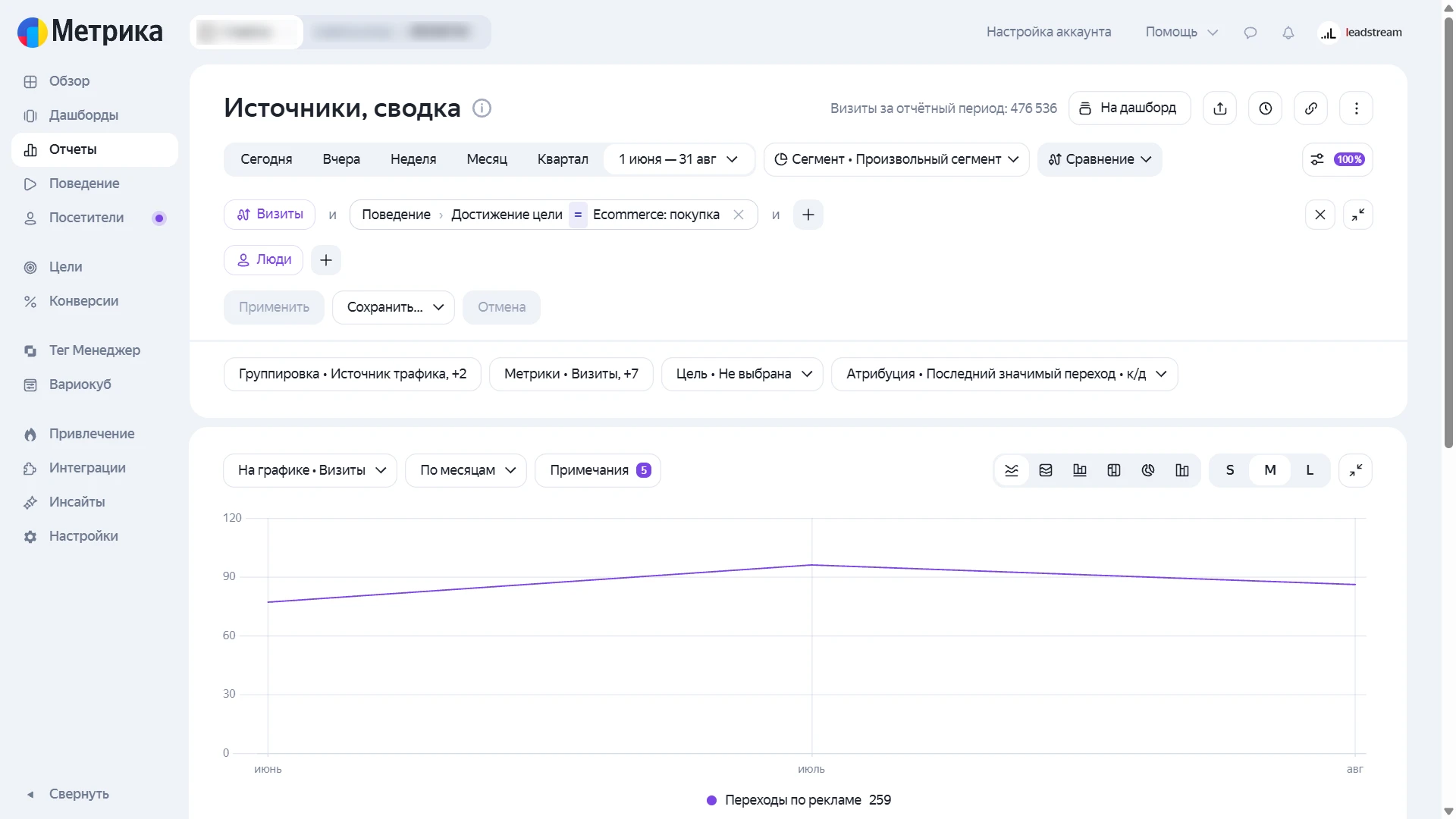The image size is (1456, 819).
Task: Add a visits condition with the plus
Action: 808,215
